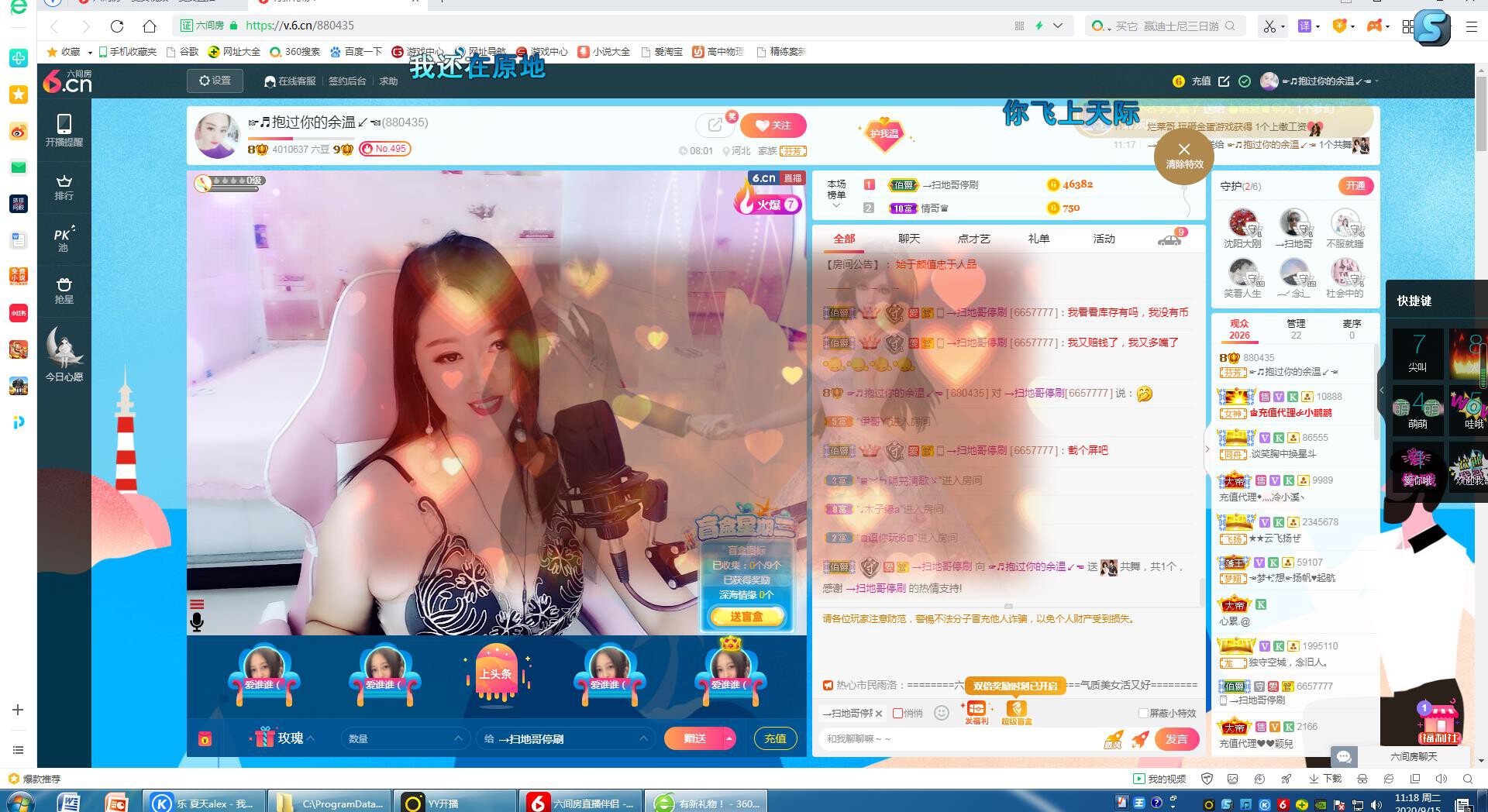Viewport: 1488px width, 812px height.
Task: Click the 尖叫 shortcut effect tile
Action: click(1417, 353)
